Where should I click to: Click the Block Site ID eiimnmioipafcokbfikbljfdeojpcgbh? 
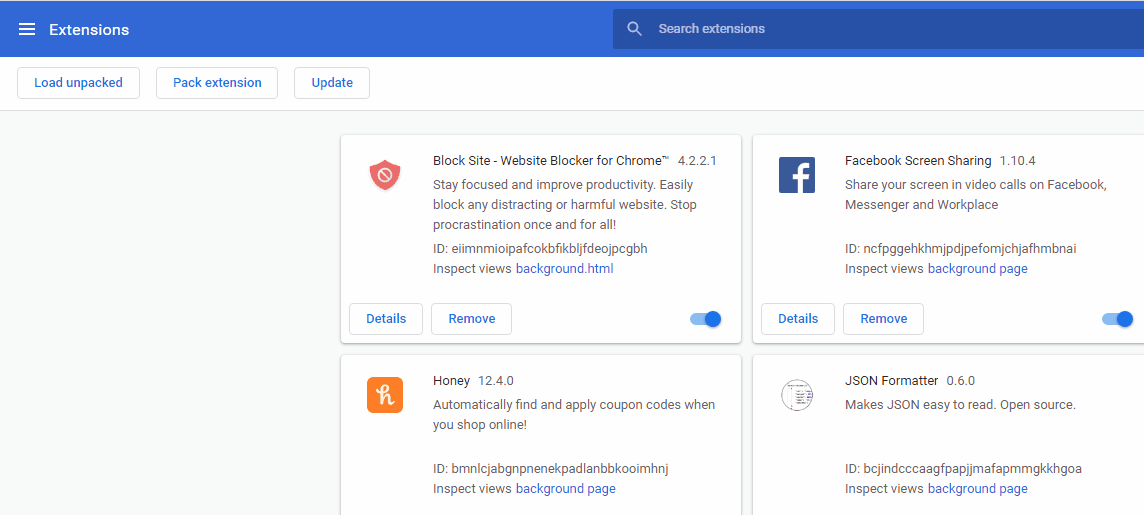click(540, 249)
